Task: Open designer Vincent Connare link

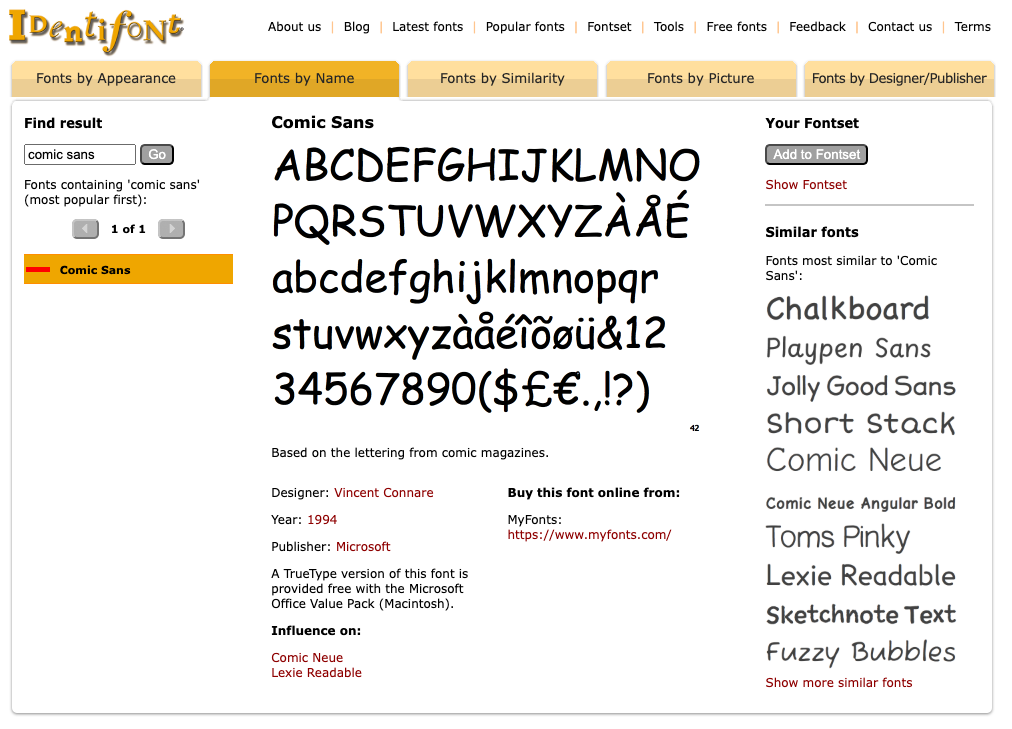Action: tap(384, 493)
